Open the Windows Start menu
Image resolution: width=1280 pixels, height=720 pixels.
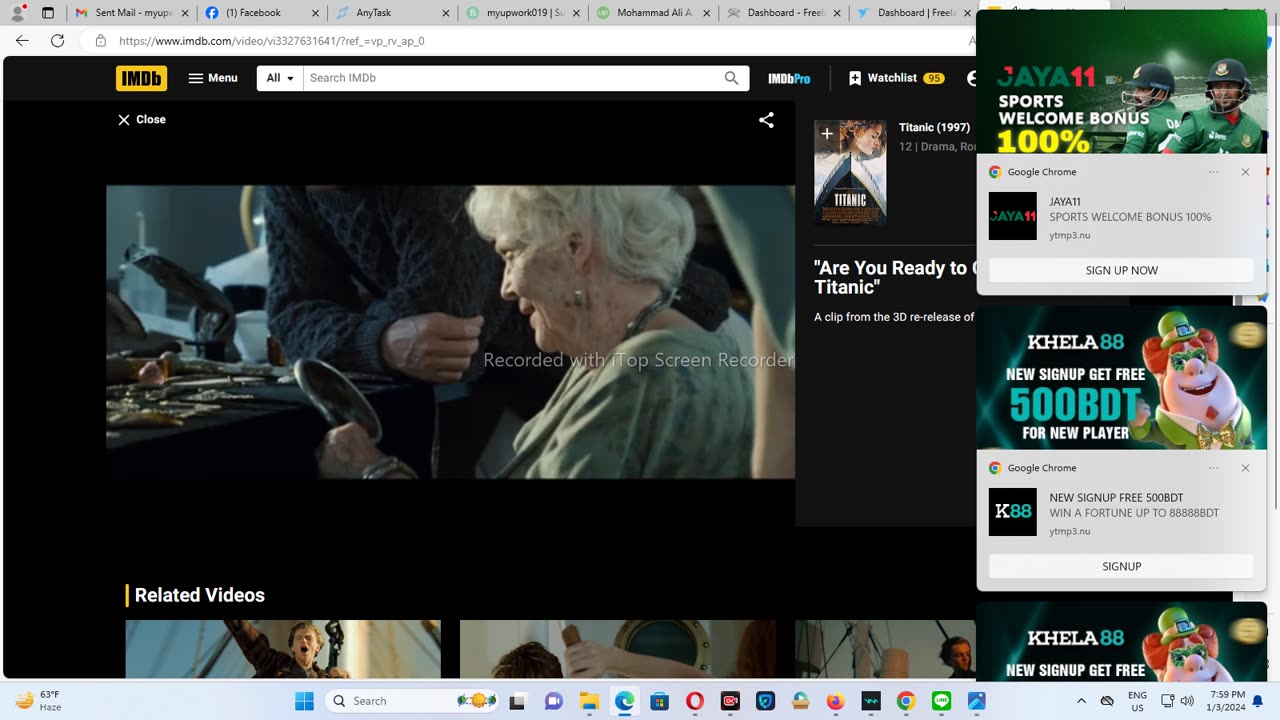(x=304, y=701)
